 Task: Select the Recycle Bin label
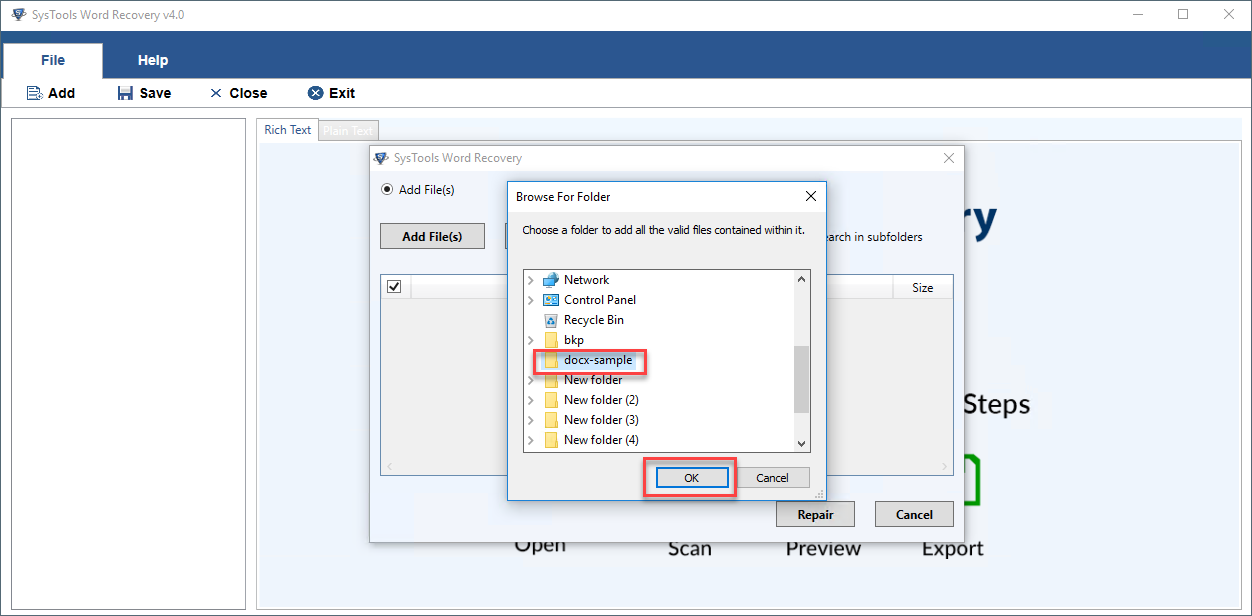click(594, 320)
